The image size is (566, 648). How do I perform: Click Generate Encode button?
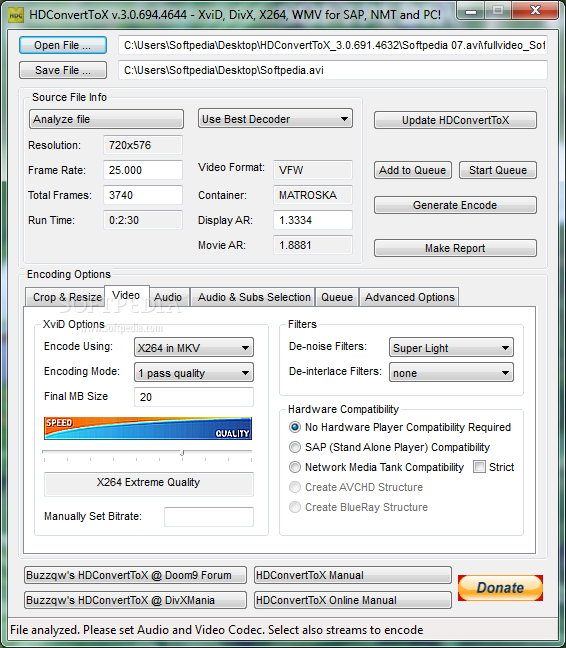point(455,205)
